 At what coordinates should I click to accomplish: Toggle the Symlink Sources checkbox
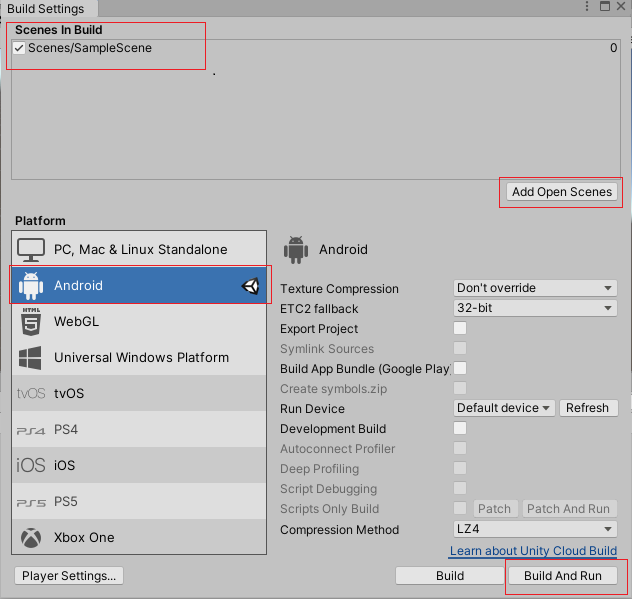460,348
